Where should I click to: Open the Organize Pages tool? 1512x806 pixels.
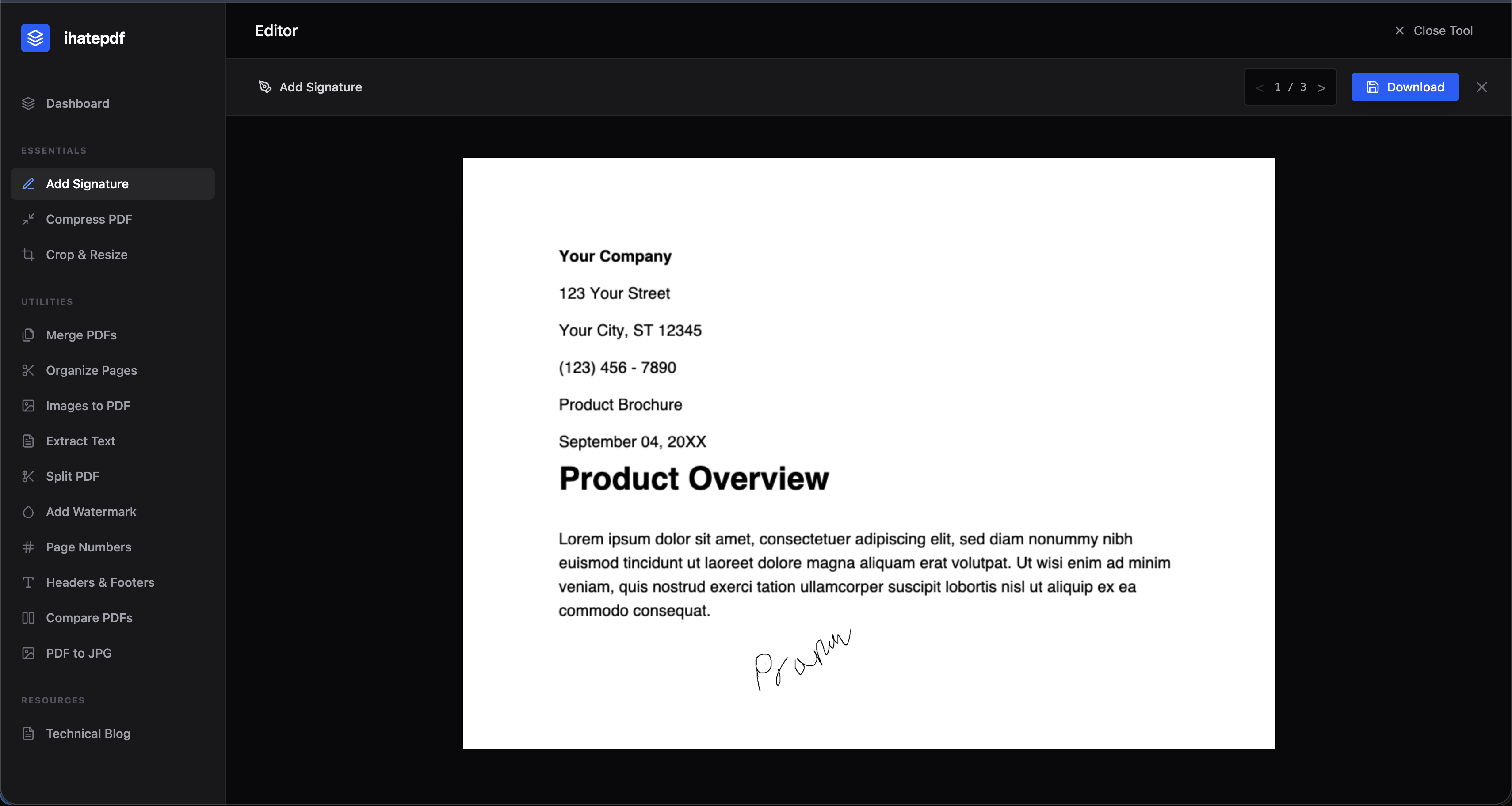[x=91, y=370]
